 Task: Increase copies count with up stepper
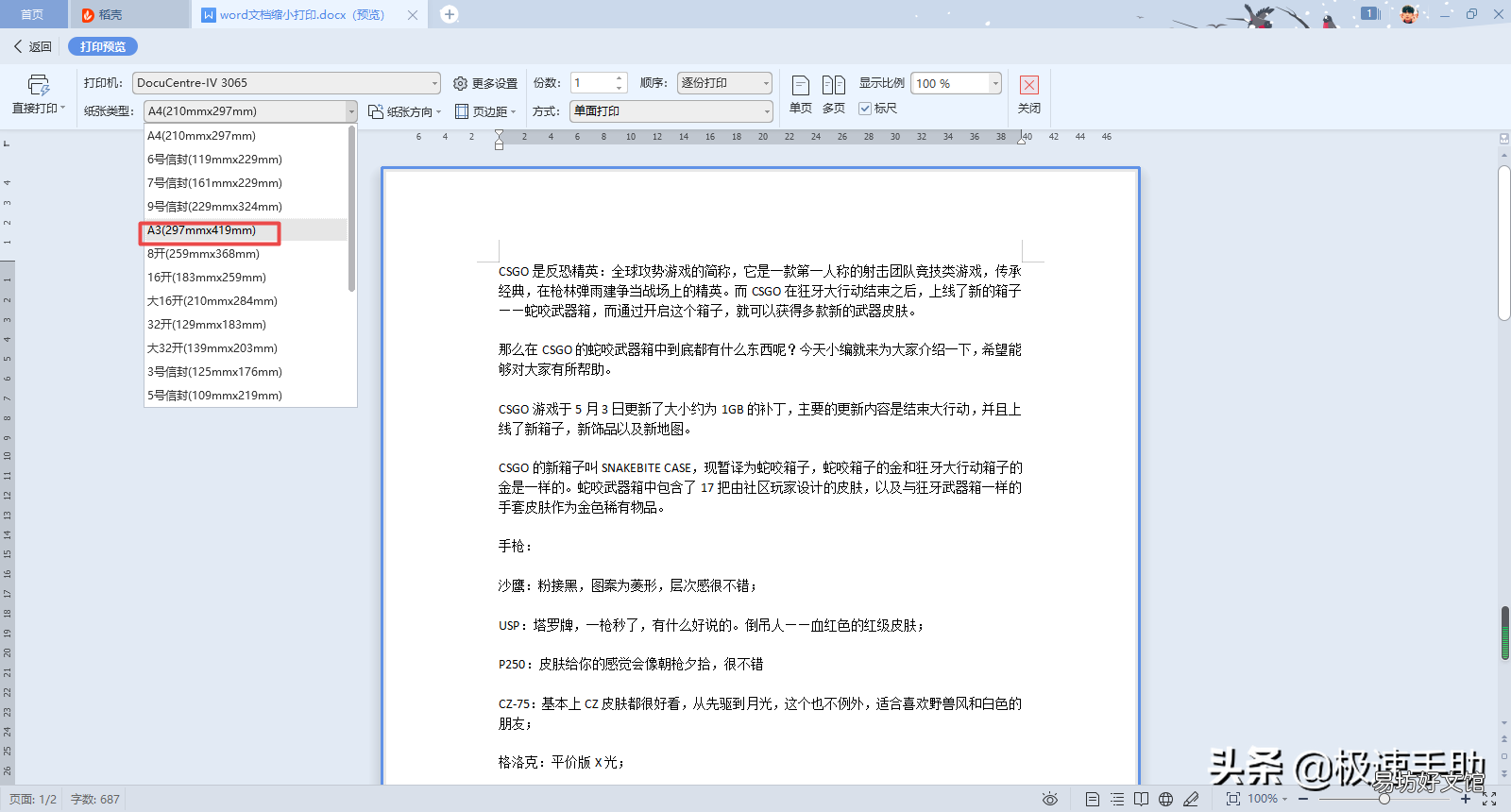[620, 78]
